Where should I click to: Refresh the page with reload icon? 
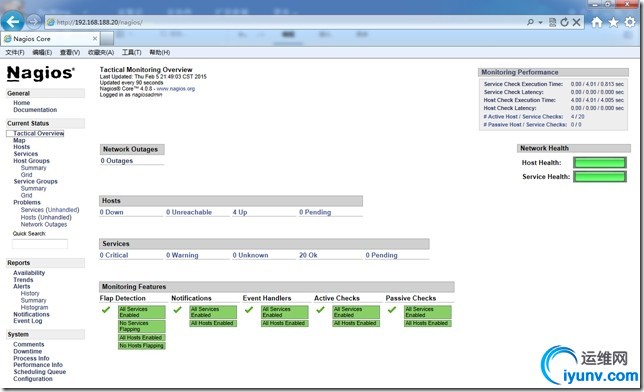565,22
